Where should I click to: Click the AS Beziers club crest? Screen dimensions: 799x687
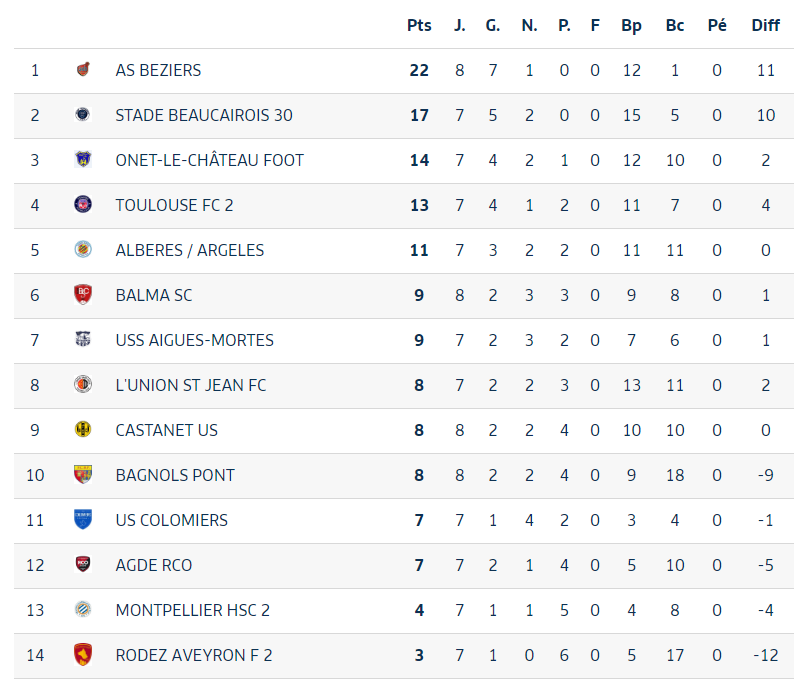tap(83, 69)
